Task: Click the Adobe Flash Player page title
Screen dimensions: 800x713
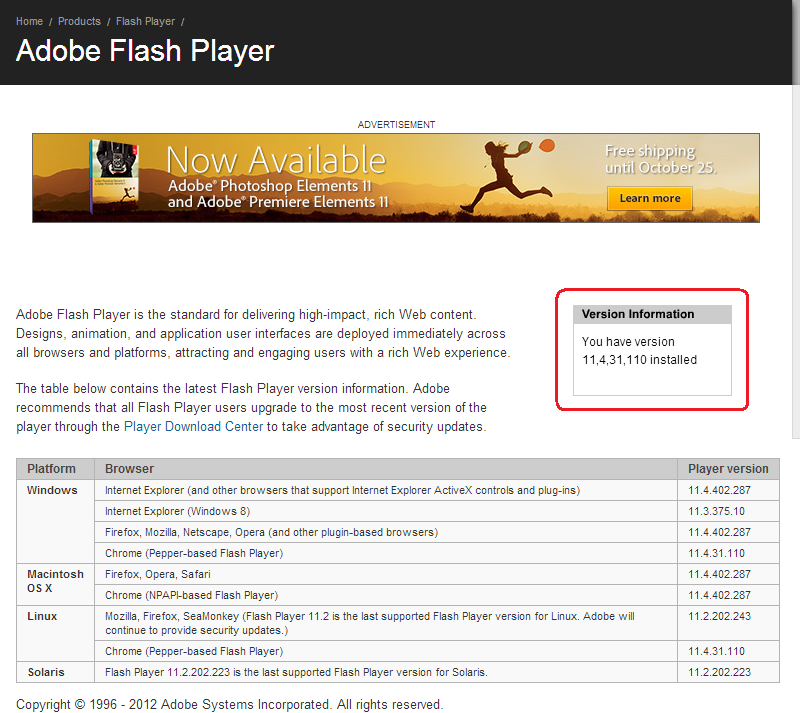Action: pyautogui.click(x=145, y=51)
